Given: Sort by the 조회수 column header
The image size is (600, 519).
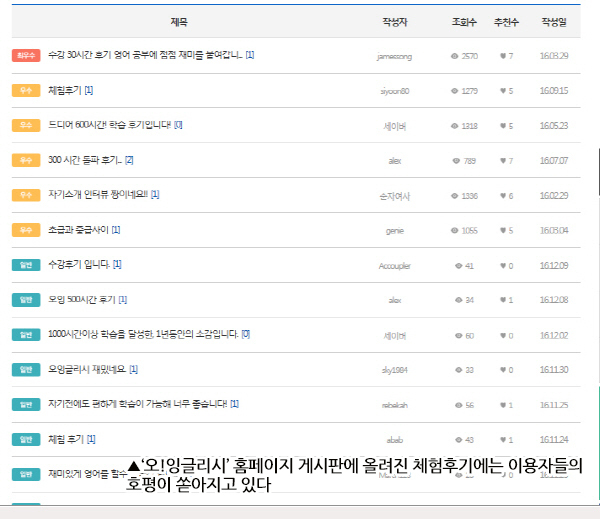Looking at the screenshot, I should pos(464,22).
